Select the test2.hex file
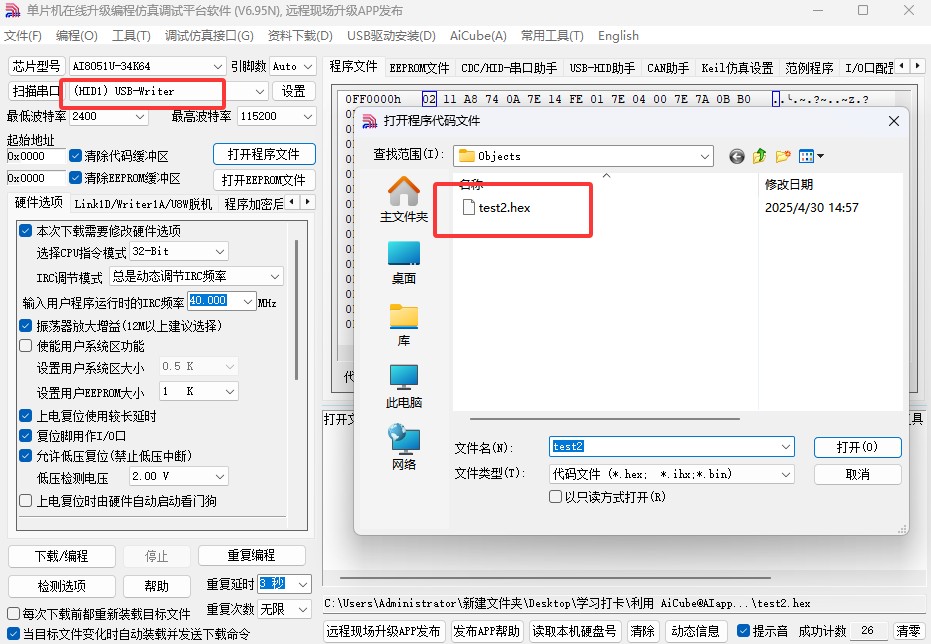931x644 pixels. [x=497, y=208]
